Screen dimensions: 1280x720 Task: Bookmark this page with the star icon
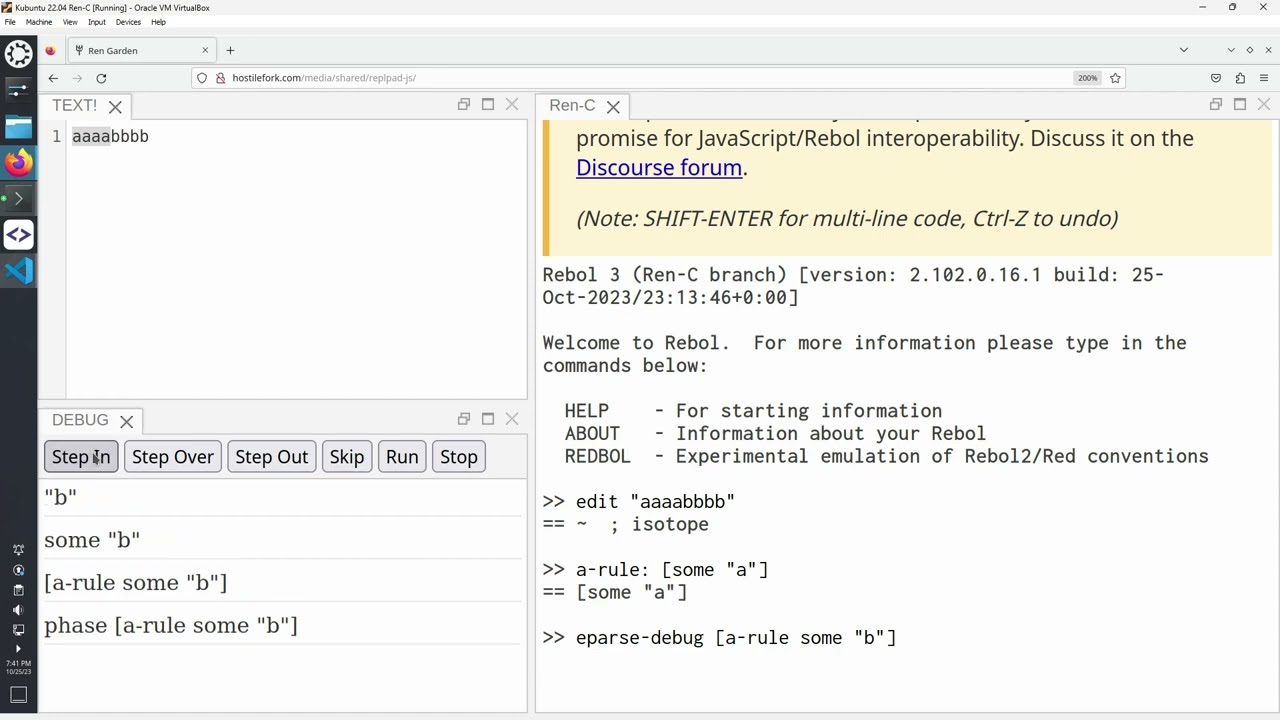[1115, 78]
